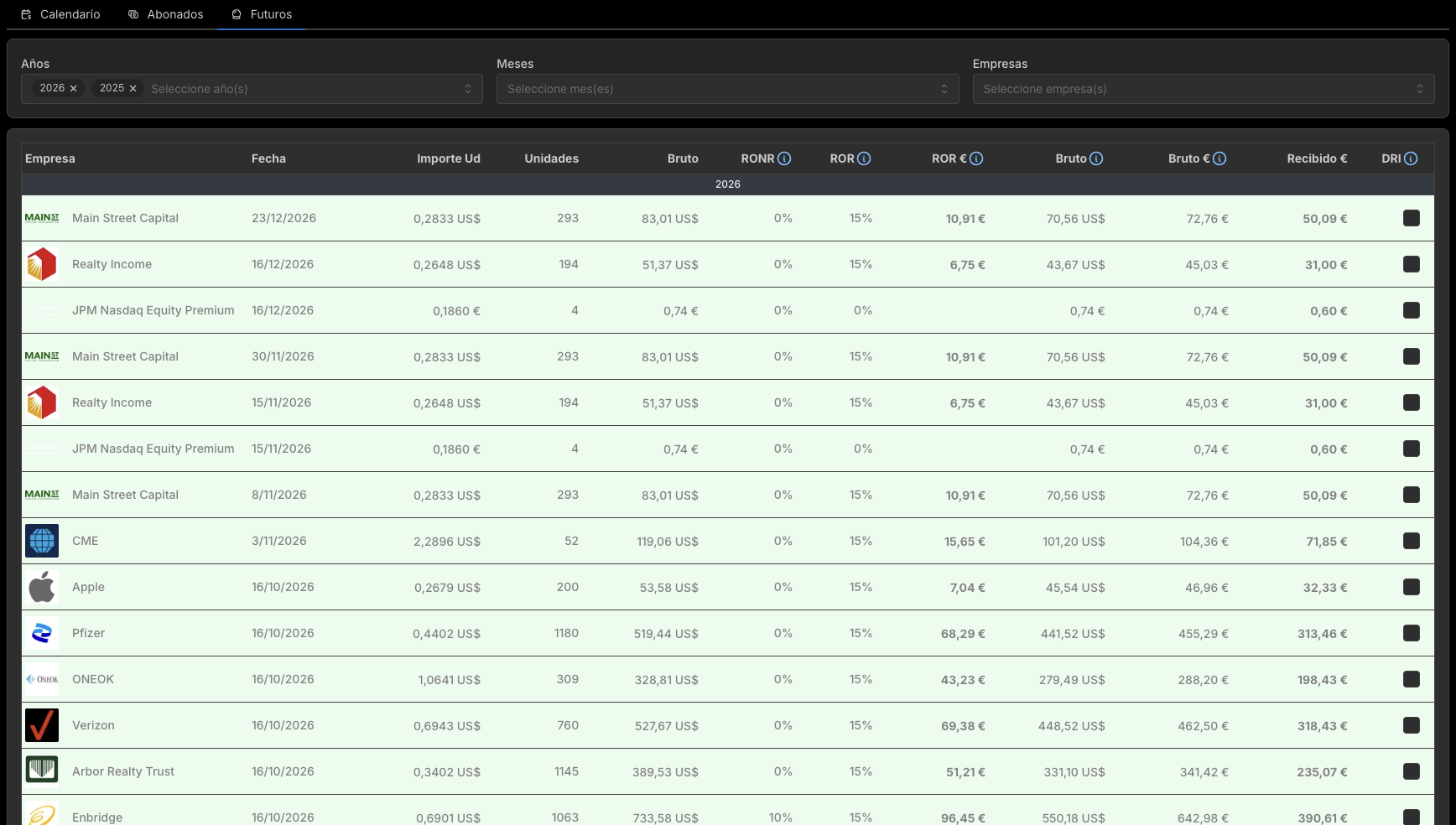The width and height of the screenshot is (1456, 825).
Task: Click the Calendario tab calendar icon
Action: [x=26, y=14]
